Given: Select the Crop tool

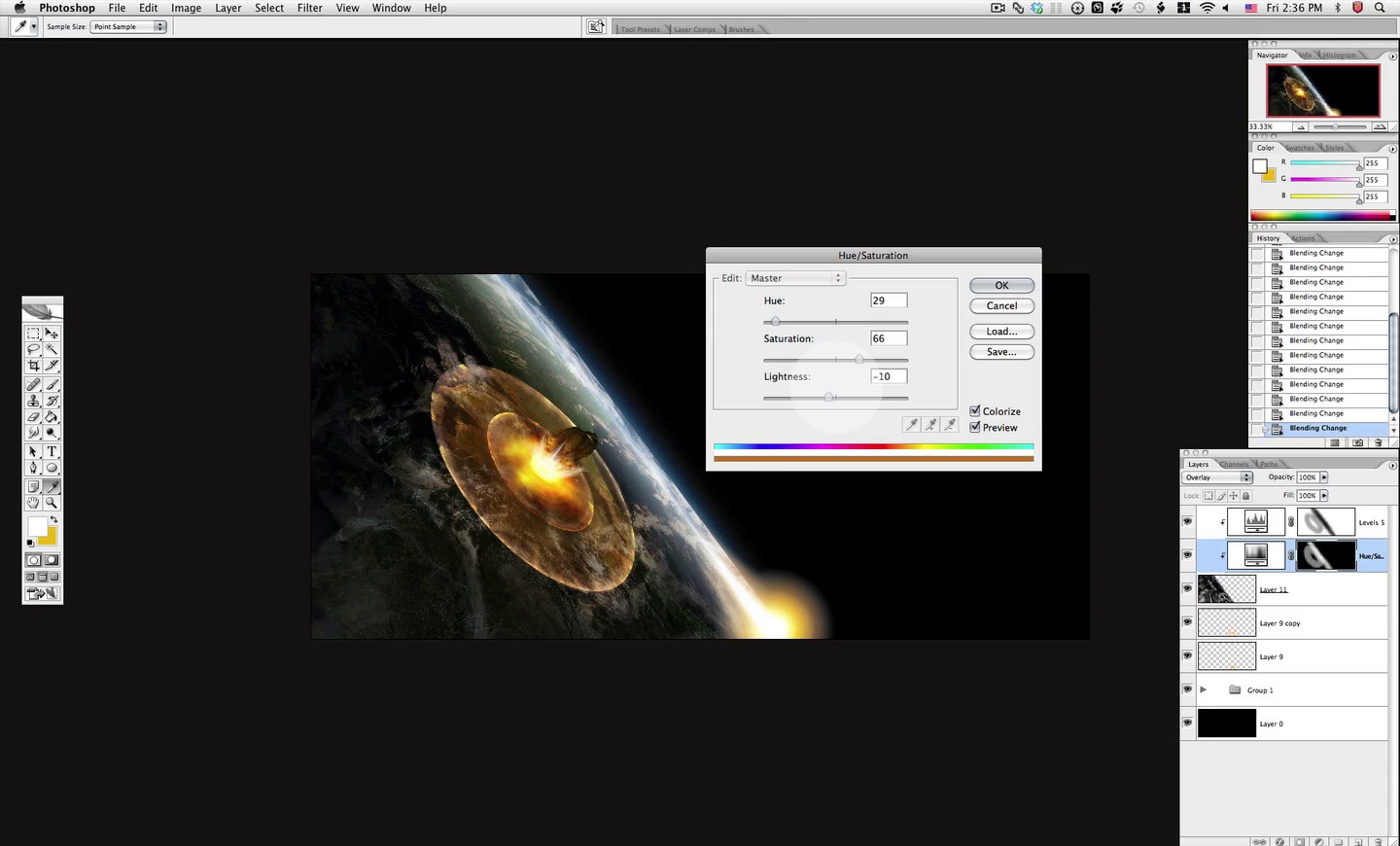Looking at the screenshot, I should pos(33,366).
